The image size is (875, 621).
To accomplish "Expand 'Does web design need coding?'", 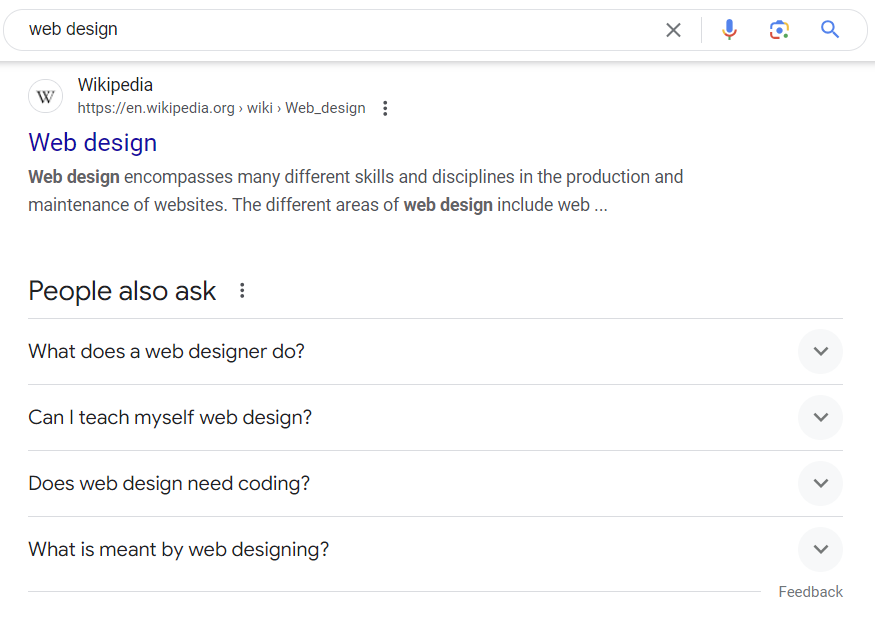I will [820, 483].
